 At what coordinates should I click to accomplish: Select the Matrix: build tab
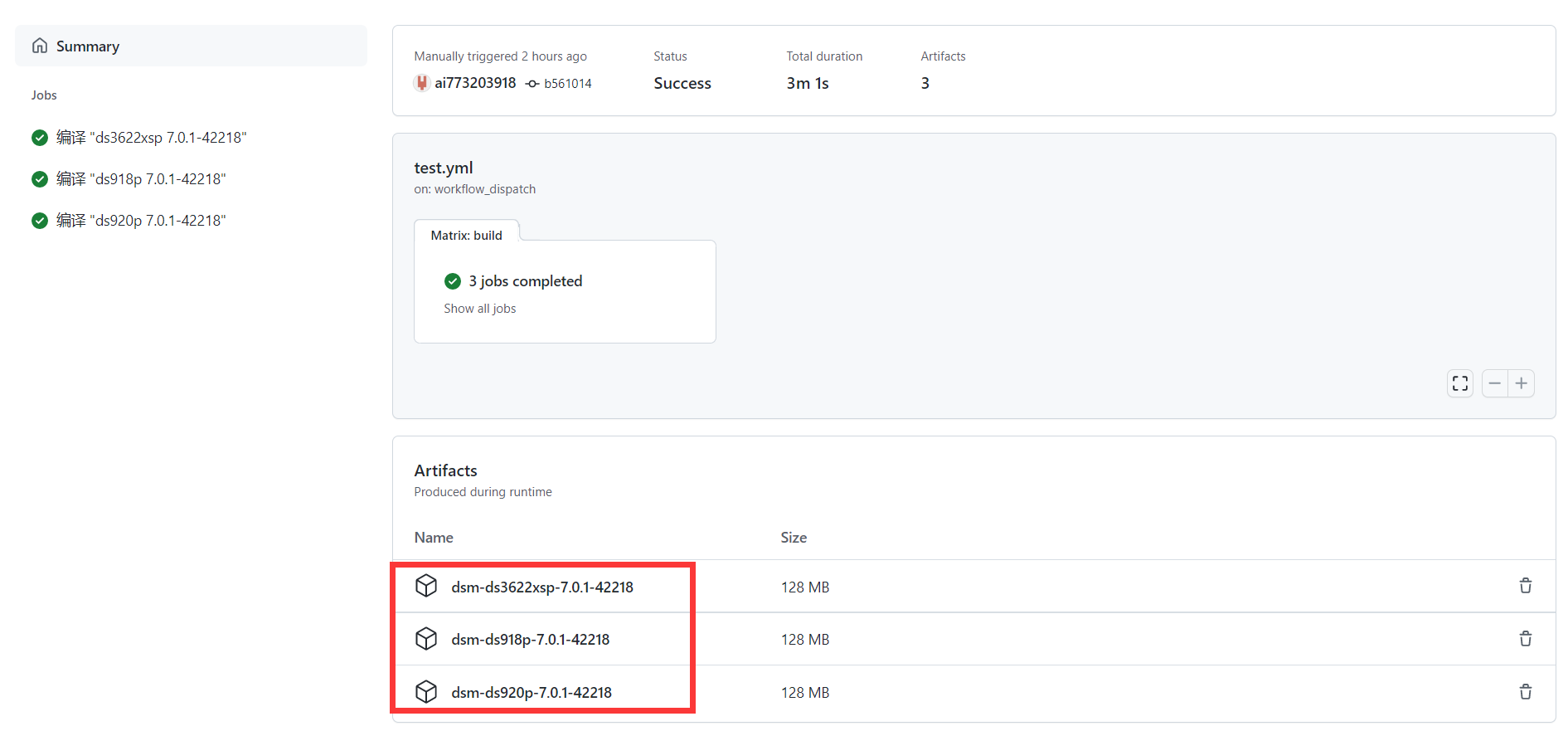pos(467,236)
